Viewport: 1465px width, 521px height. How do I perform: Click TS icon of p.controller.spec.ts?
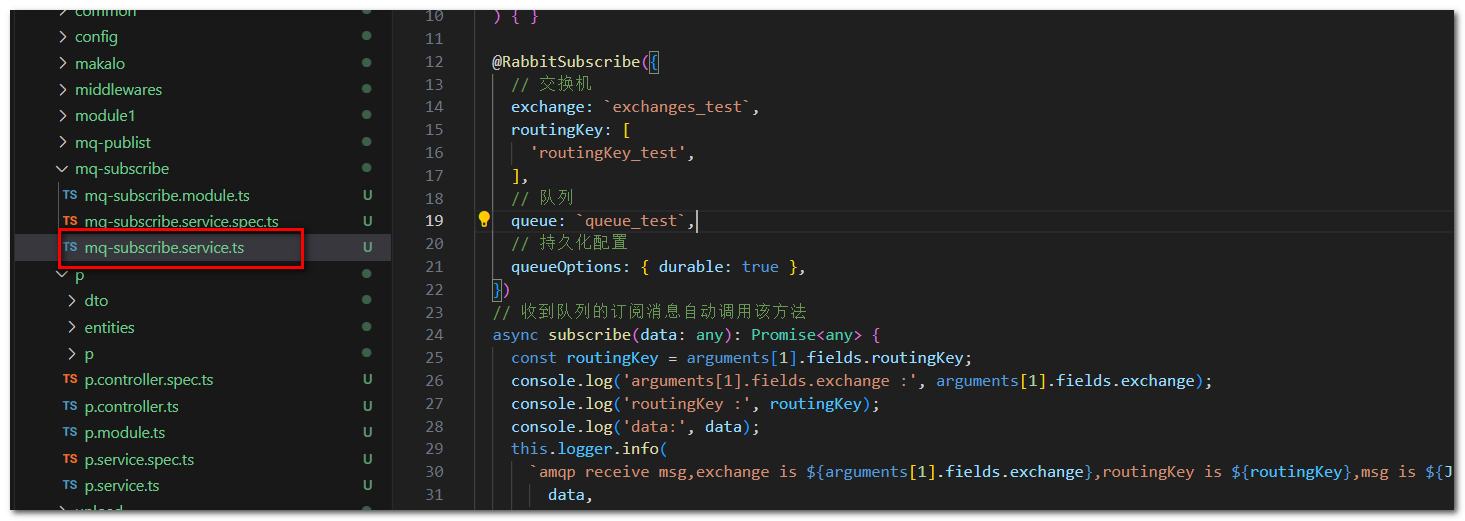tap(70, 380)
